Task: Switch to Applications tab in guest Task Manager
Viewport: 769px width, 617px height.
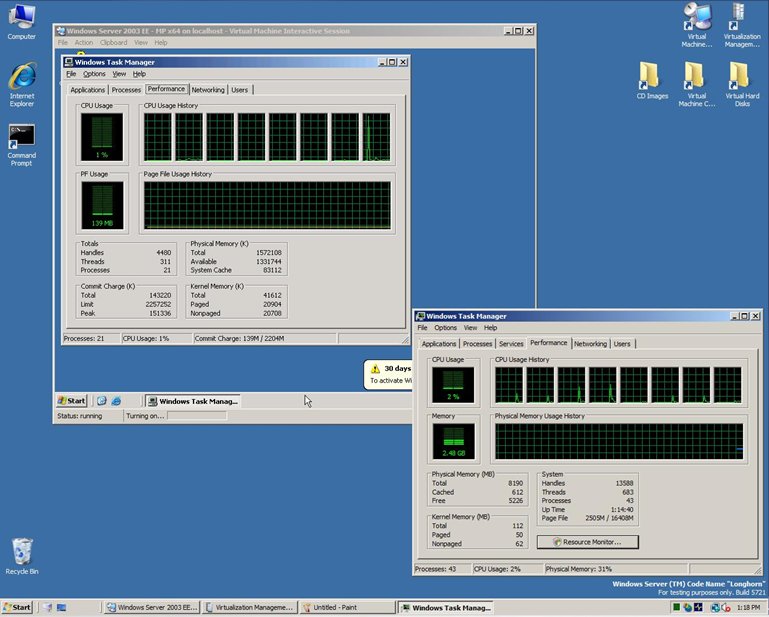Action: coord(87,90)
